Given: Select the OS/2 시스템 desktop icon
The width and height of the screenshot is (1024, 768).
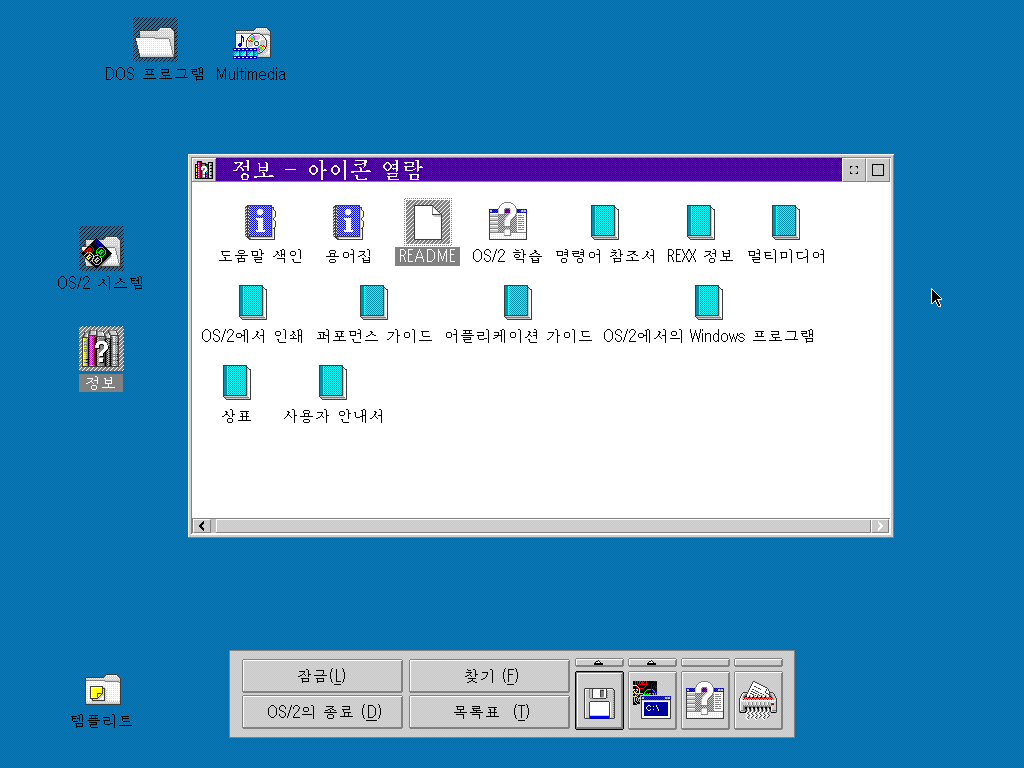Looking at the screenshot, I should [101, 249].
